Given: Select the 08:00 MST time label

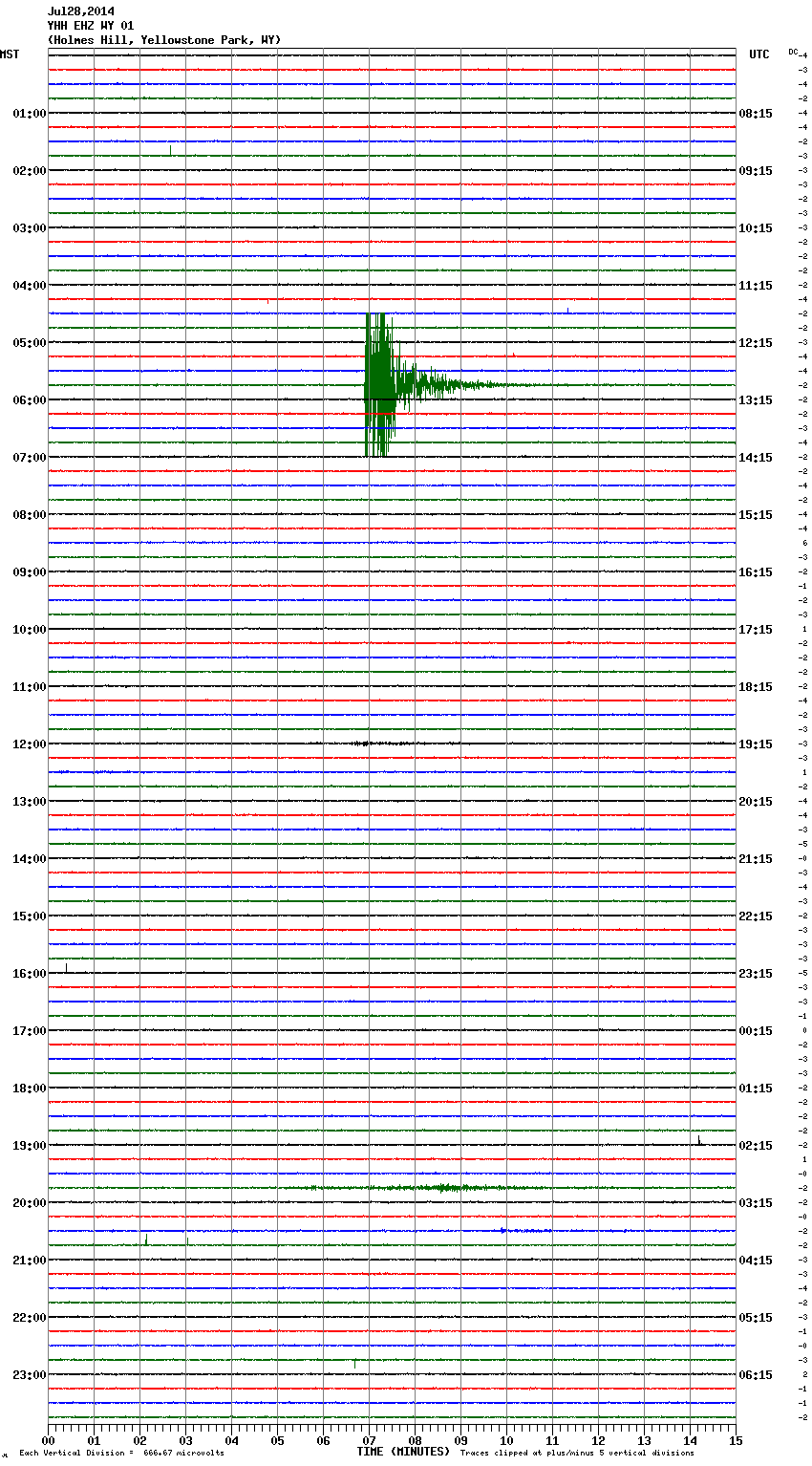Looking at the screenshot, I should [x=30, y=515].
